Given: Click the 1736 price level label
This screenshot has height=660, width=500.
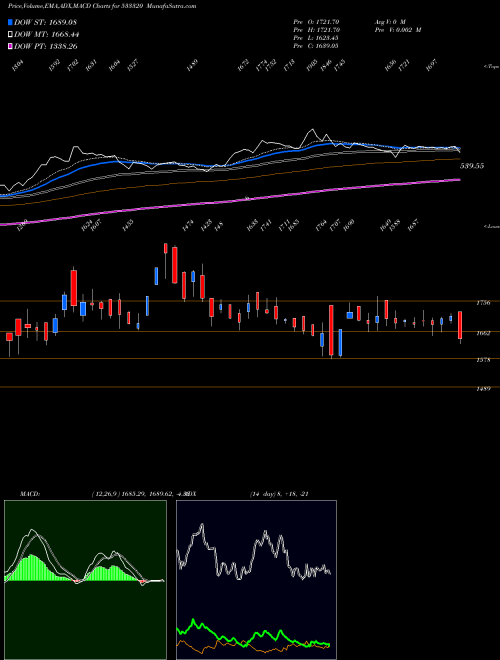Looking at the screenshot, I should pos(483,303).
